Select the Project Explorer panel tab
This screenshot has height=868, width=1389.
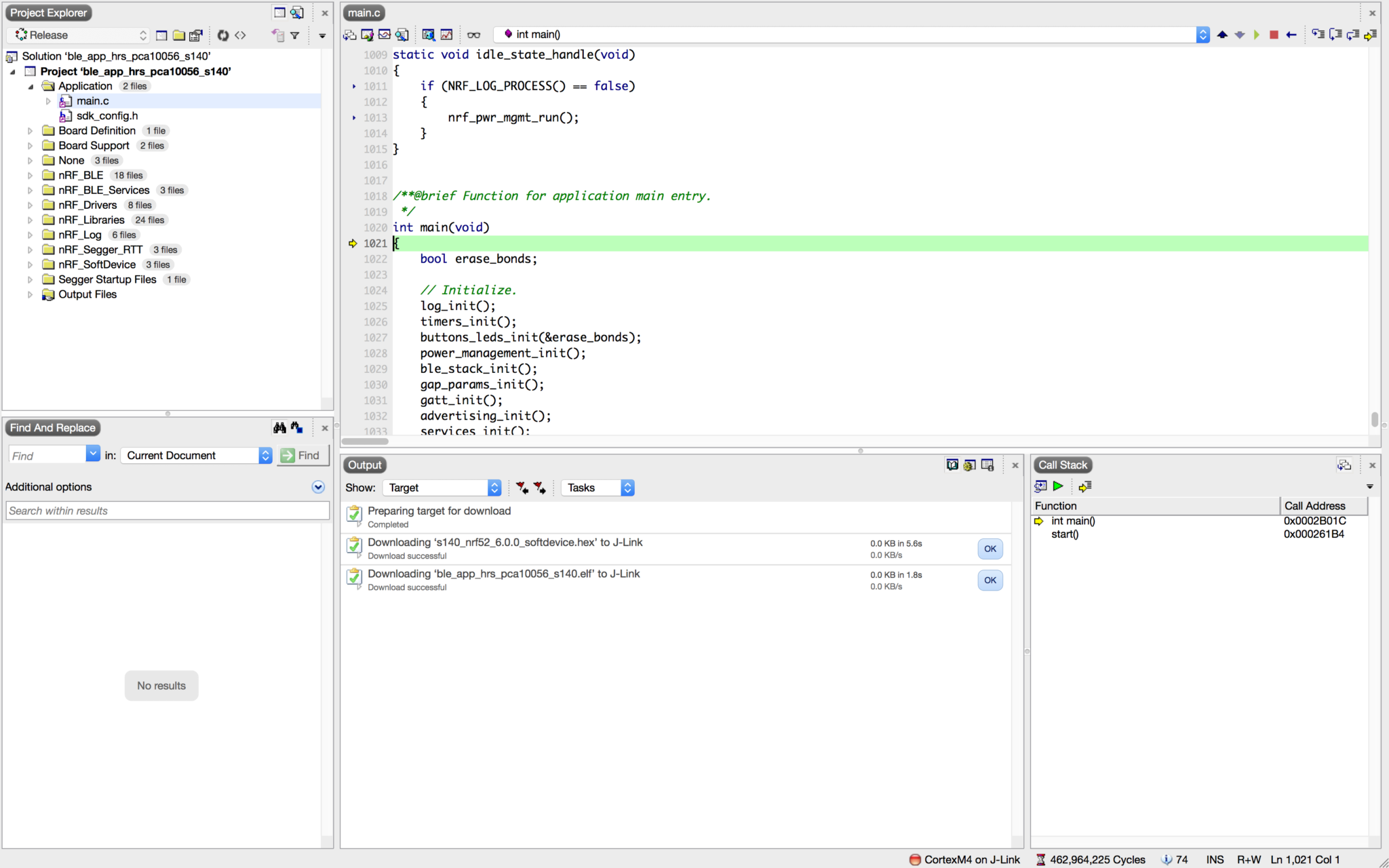click(x=49, y=13)
